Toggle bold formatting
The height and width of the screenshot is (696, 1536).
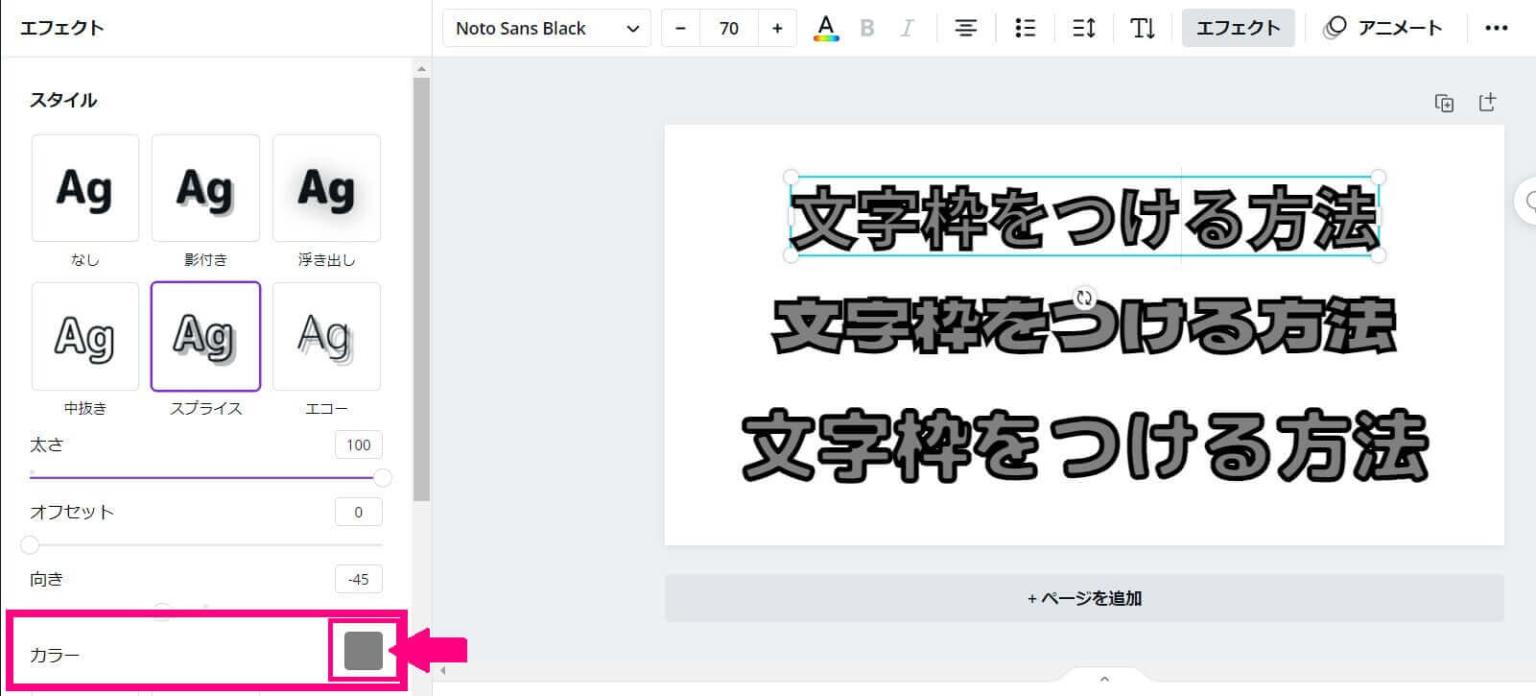click(867, 28)
